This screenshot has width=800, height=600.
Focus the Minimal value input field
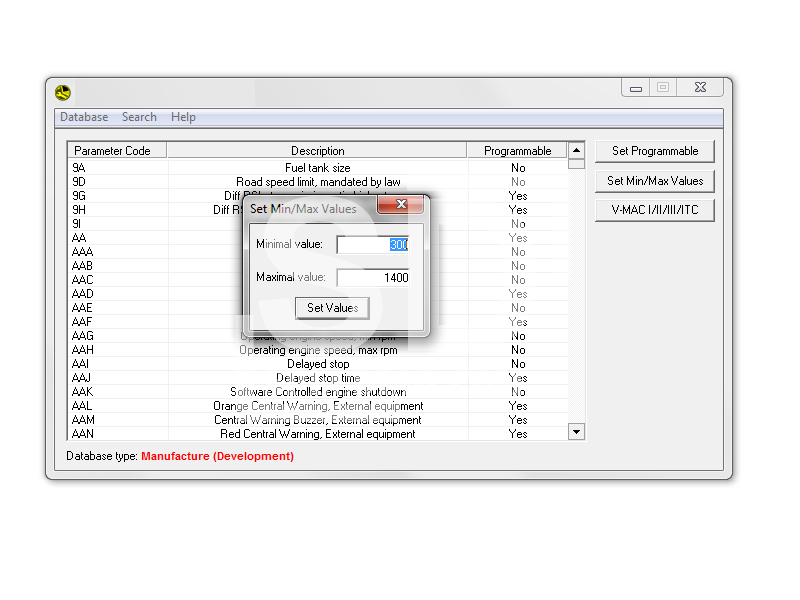(x=373, y=245)
